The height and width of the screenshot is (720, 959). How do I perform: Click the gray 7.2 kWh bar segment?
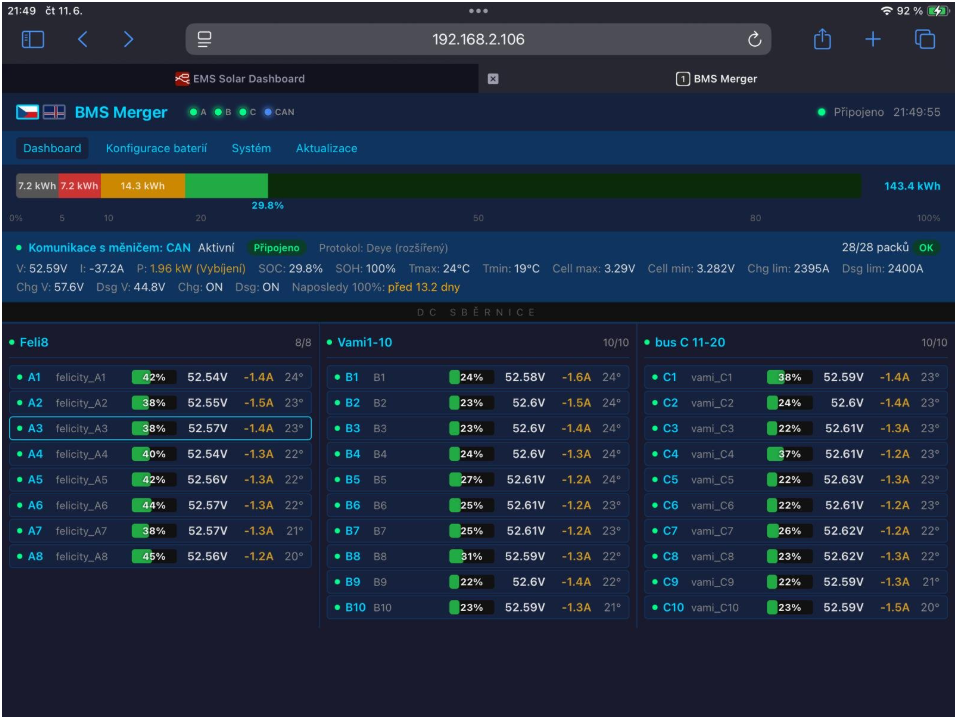[x=37, y=186]
